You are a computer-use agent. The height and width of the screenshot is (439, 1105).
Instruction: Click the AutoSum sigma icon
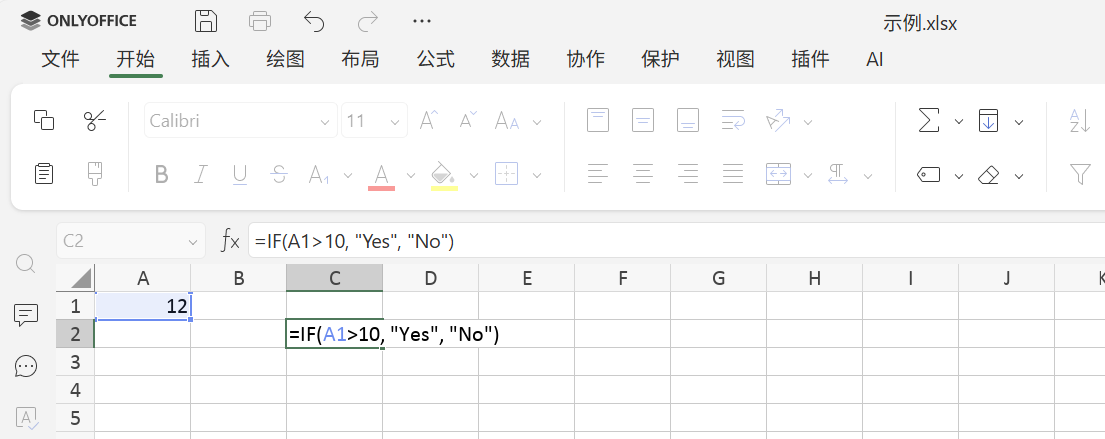929,121
